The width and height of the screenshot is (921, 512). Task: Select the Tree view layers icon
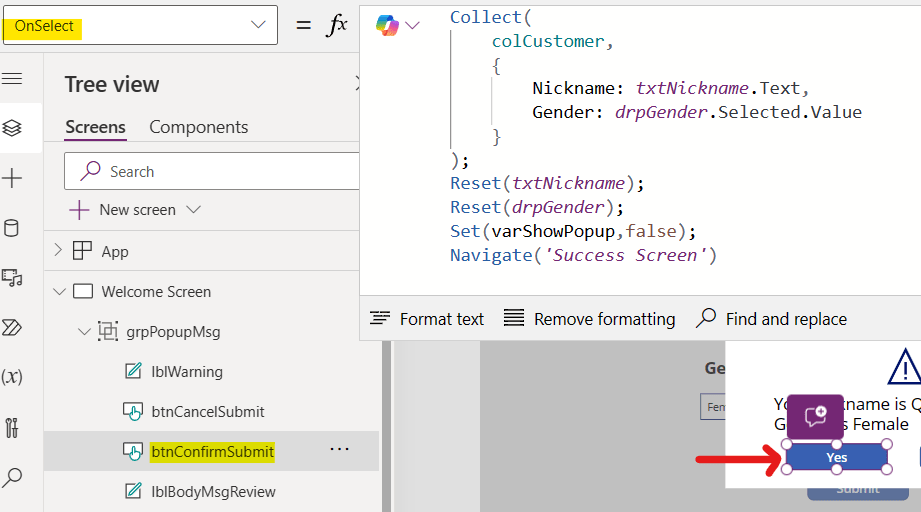(x=12, y=128)
